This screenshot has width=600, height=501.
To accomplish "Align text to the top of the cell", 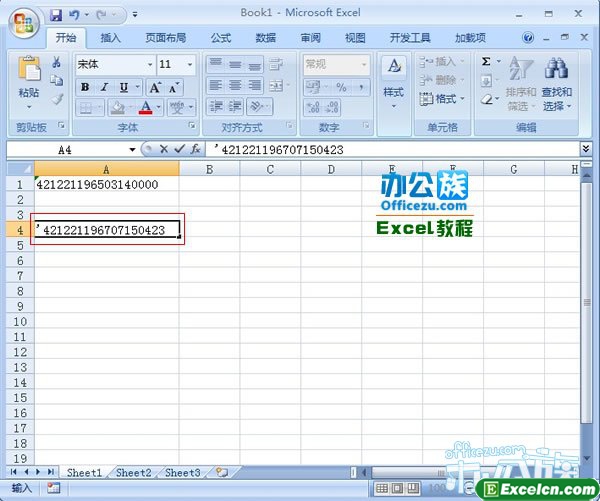I will pos(215,64).
